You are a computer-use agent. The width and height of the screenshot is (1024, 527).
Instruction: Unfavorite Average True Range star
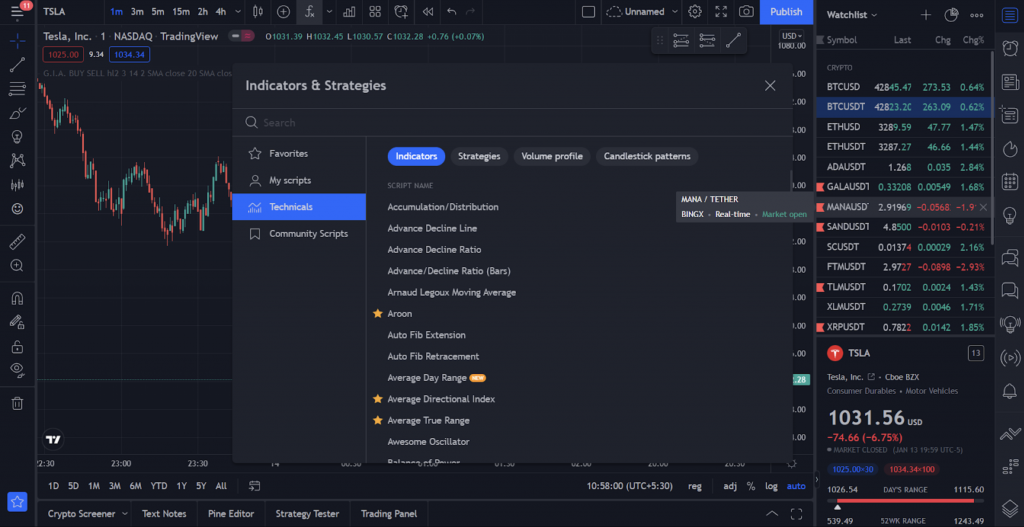click(377, 421)
